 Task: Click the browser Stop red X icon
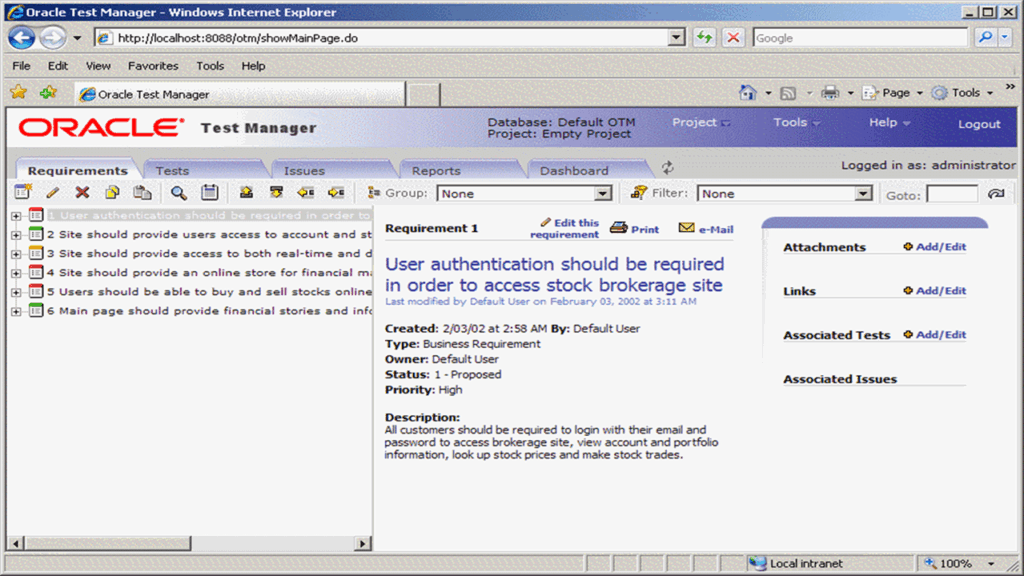(x=733, y=38)
